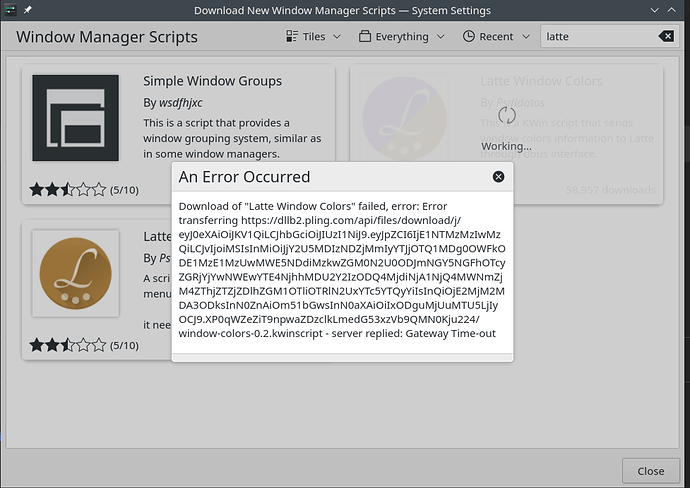Open the window menu icon in title bar
The height and width of the screenshot is (488, 690).
pos(11,10)
